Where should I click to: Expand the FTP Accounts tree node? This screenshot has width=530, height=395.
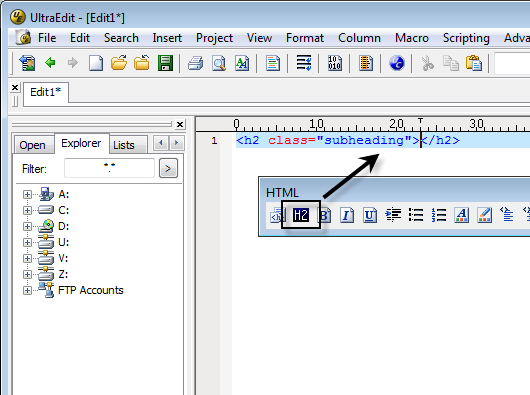coord(27,291)
